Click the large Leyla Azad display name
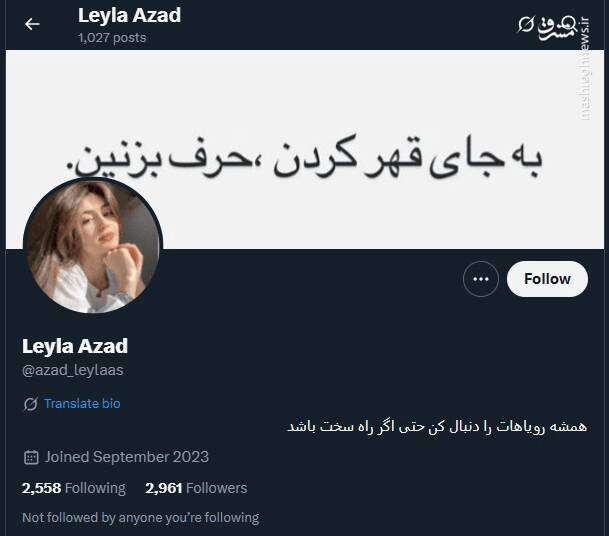The width and height of the screenshot is (609, 536). point(75,346)
